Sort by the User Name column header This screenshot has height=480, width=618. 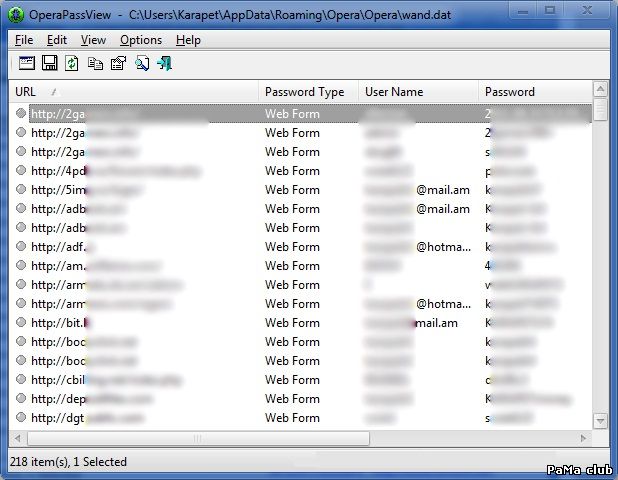[x=419, y=91]
